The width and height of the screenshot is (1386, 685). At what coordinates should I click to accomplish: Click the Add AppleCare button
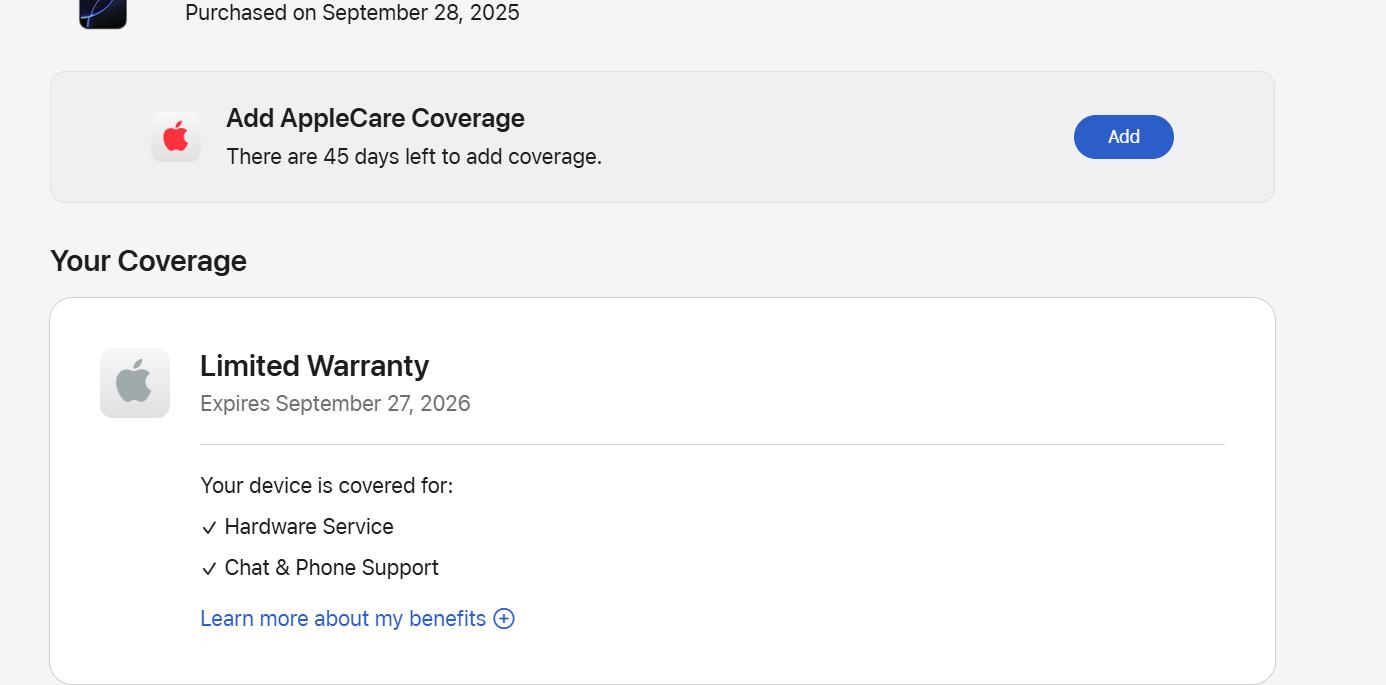1123,137
